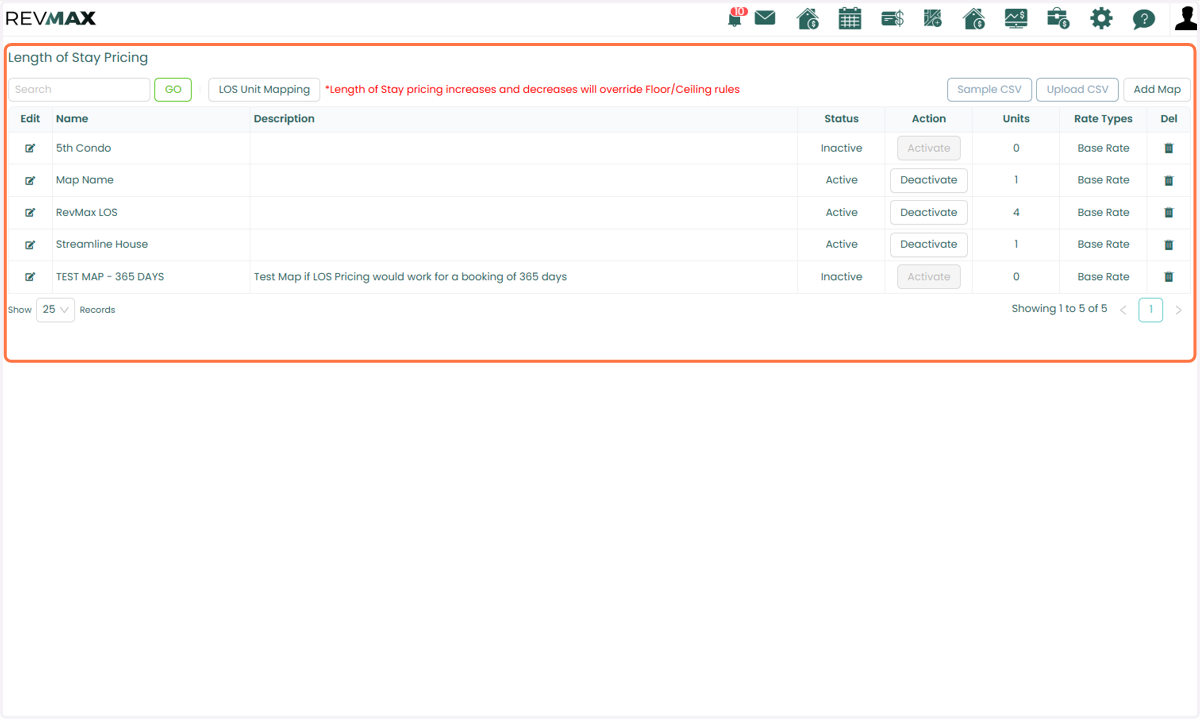Edit the 5th Condo map
Viewport: 1200px width, 719px height.
30,148
